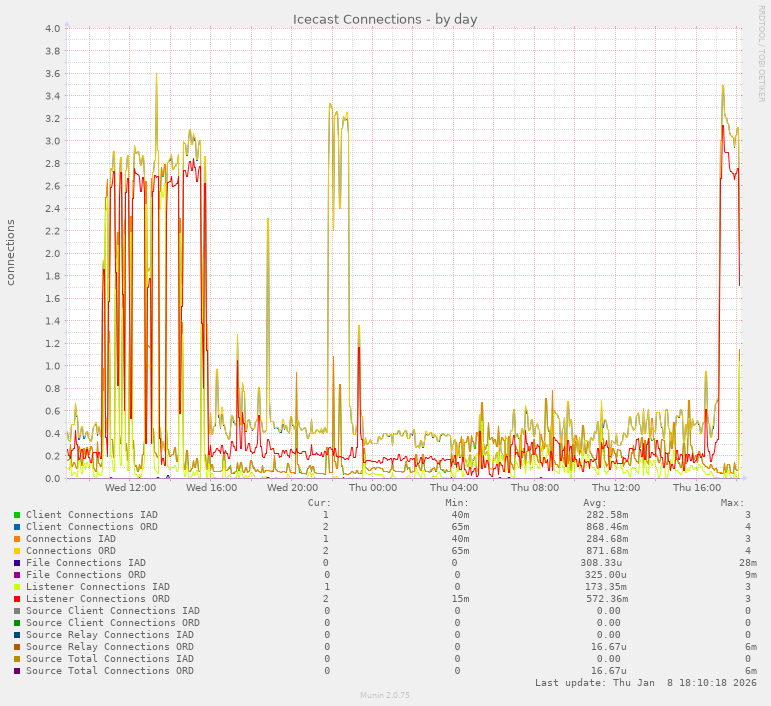Click the Last update timestamp text
This screenshot has width=771, height=706.
point(645,683)
